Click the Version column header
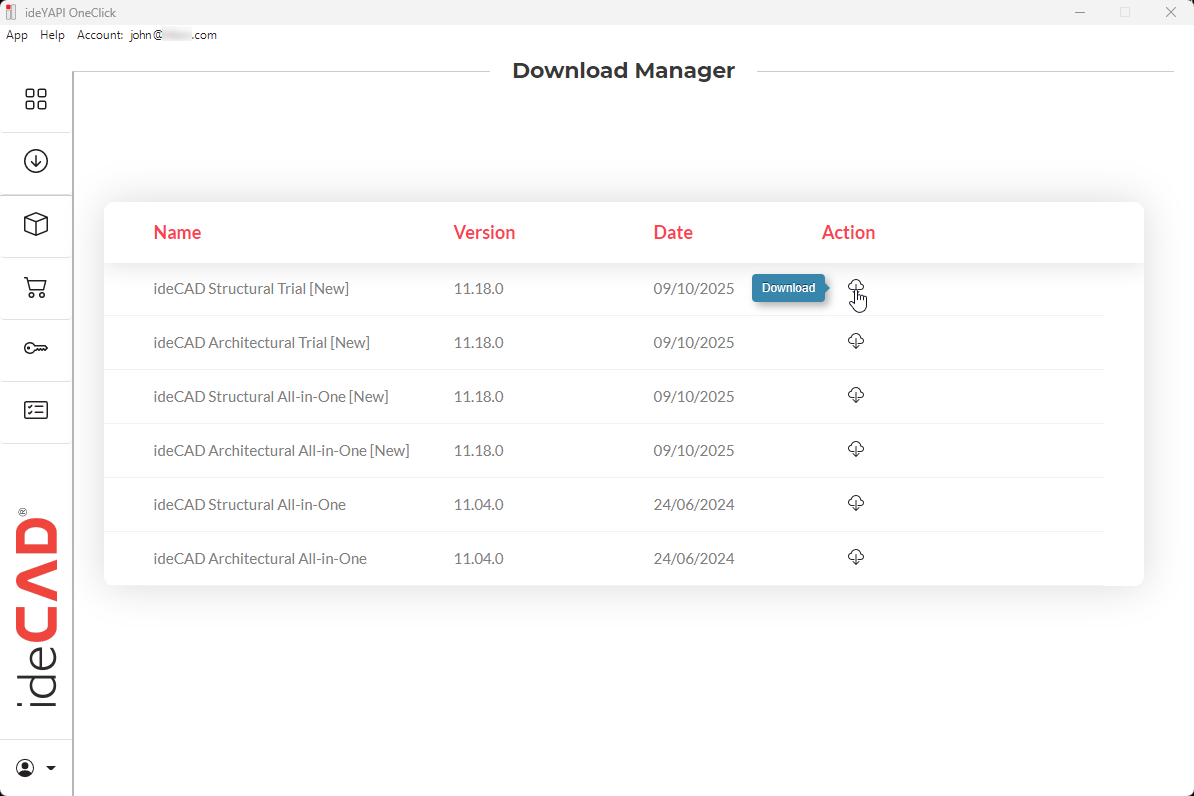This screenshot has width=1194, height=796. (x=484, y=232)
